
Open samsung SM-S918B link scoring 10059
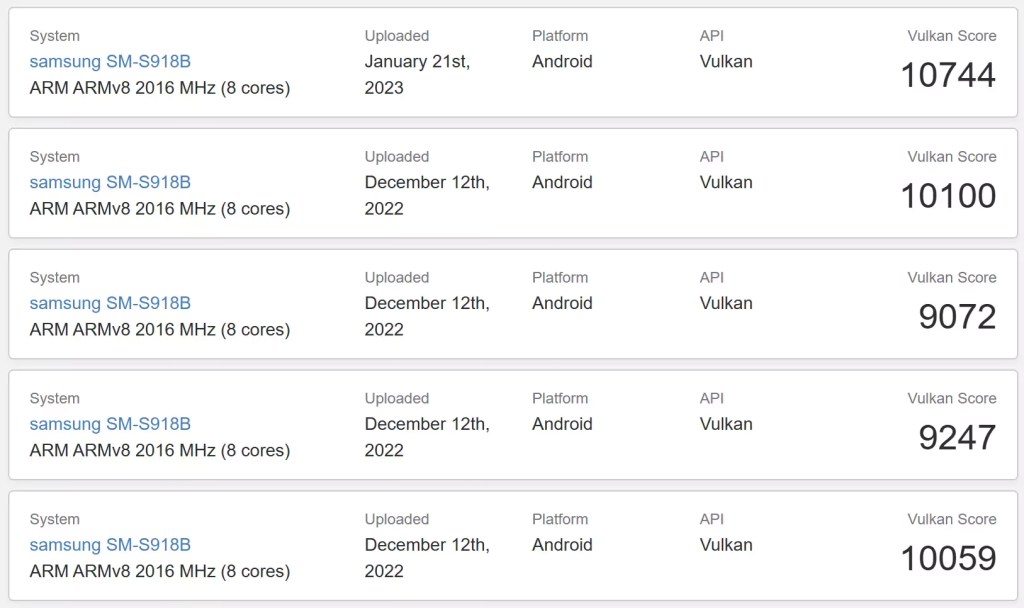tap(110, 545)
